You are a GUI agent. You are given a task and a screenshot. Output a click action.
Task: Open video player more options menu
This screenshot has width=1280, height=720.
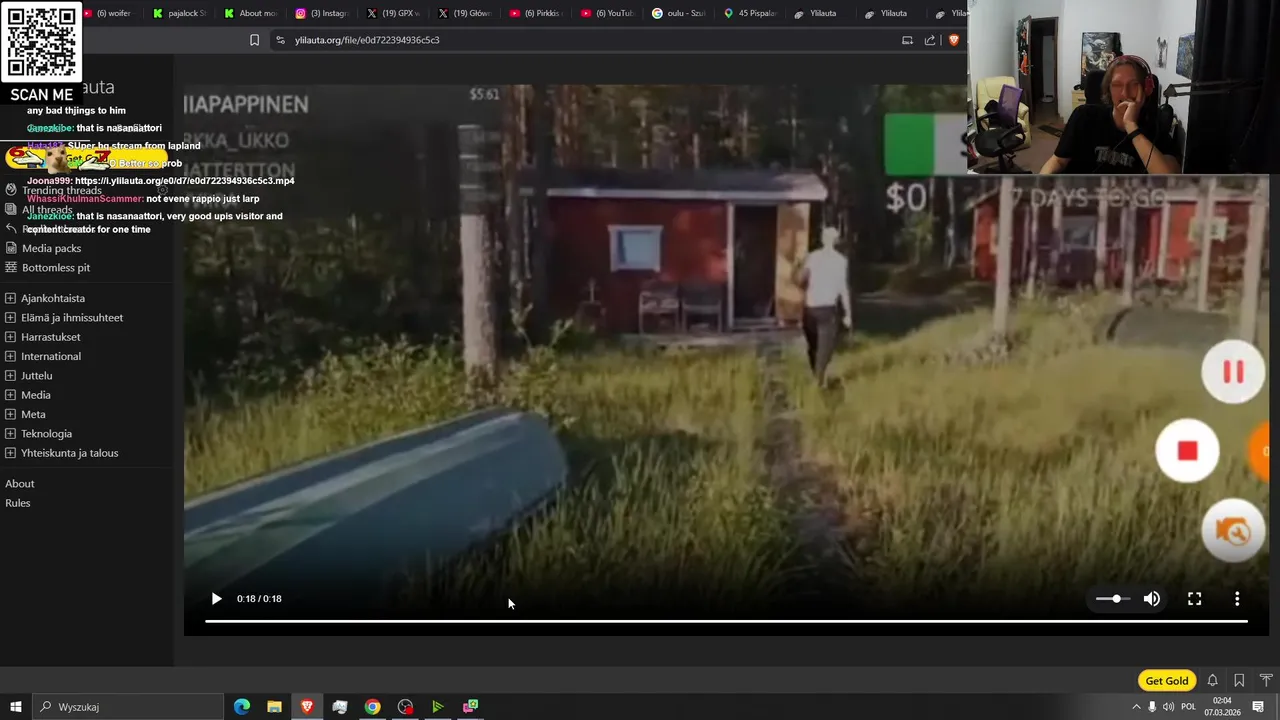coord(1237,599)
